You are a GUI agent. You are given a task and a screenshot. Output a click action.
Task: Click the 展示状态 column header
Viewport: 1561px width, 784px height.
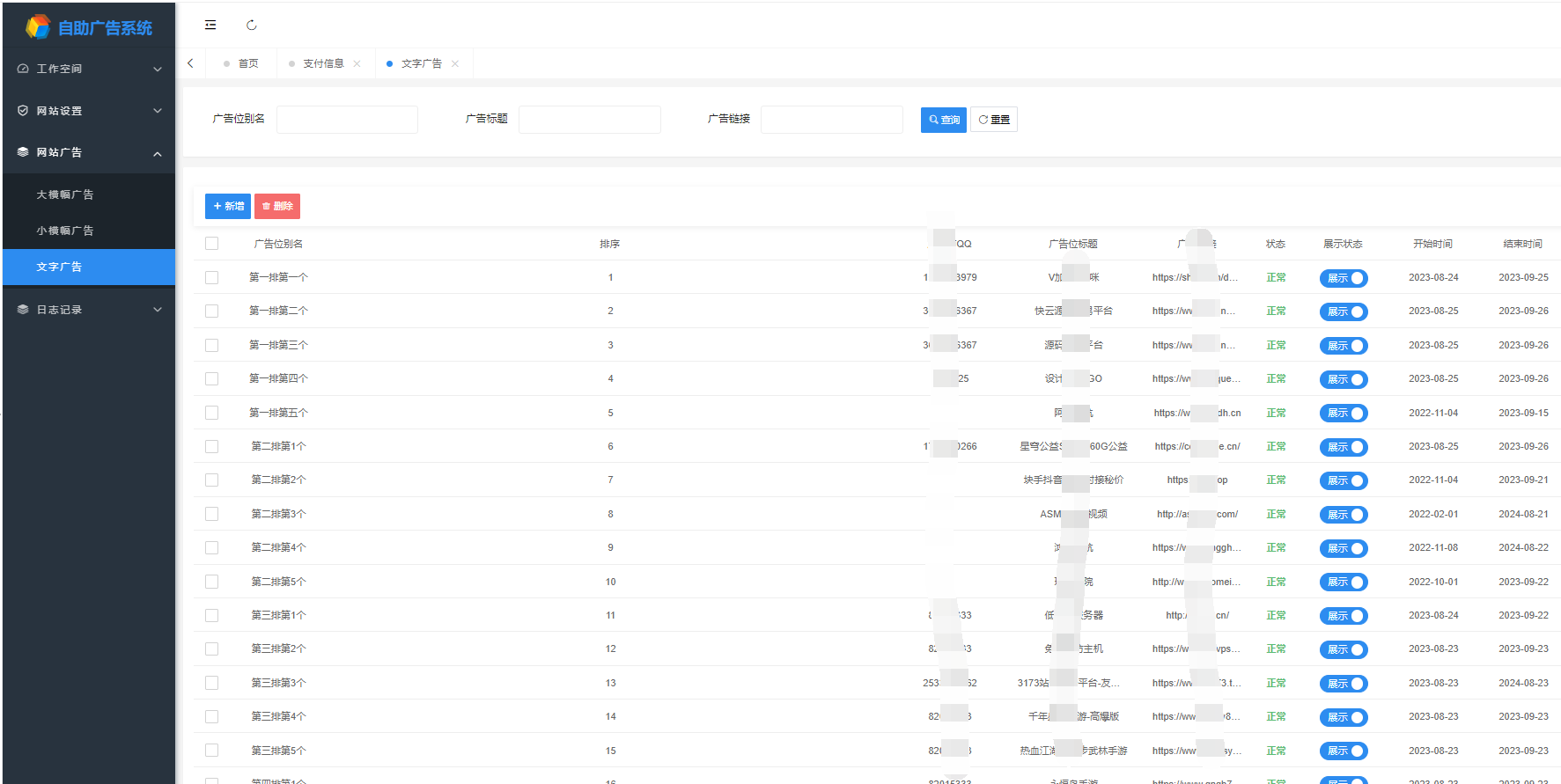click(x=1343, y=244)
